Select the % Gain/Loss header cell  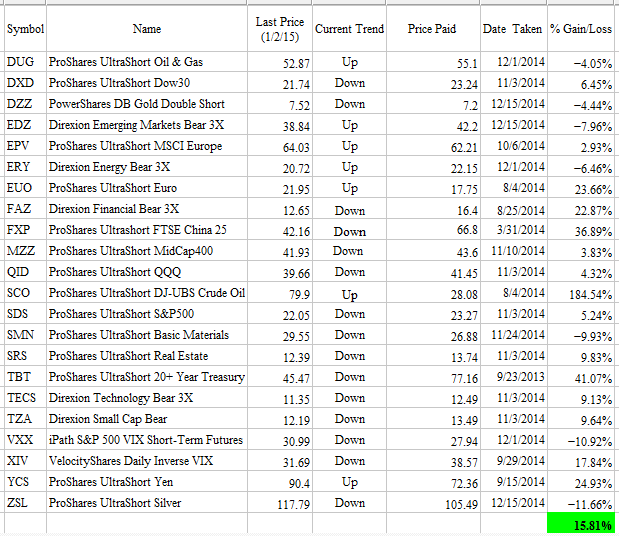click(581, 28)
